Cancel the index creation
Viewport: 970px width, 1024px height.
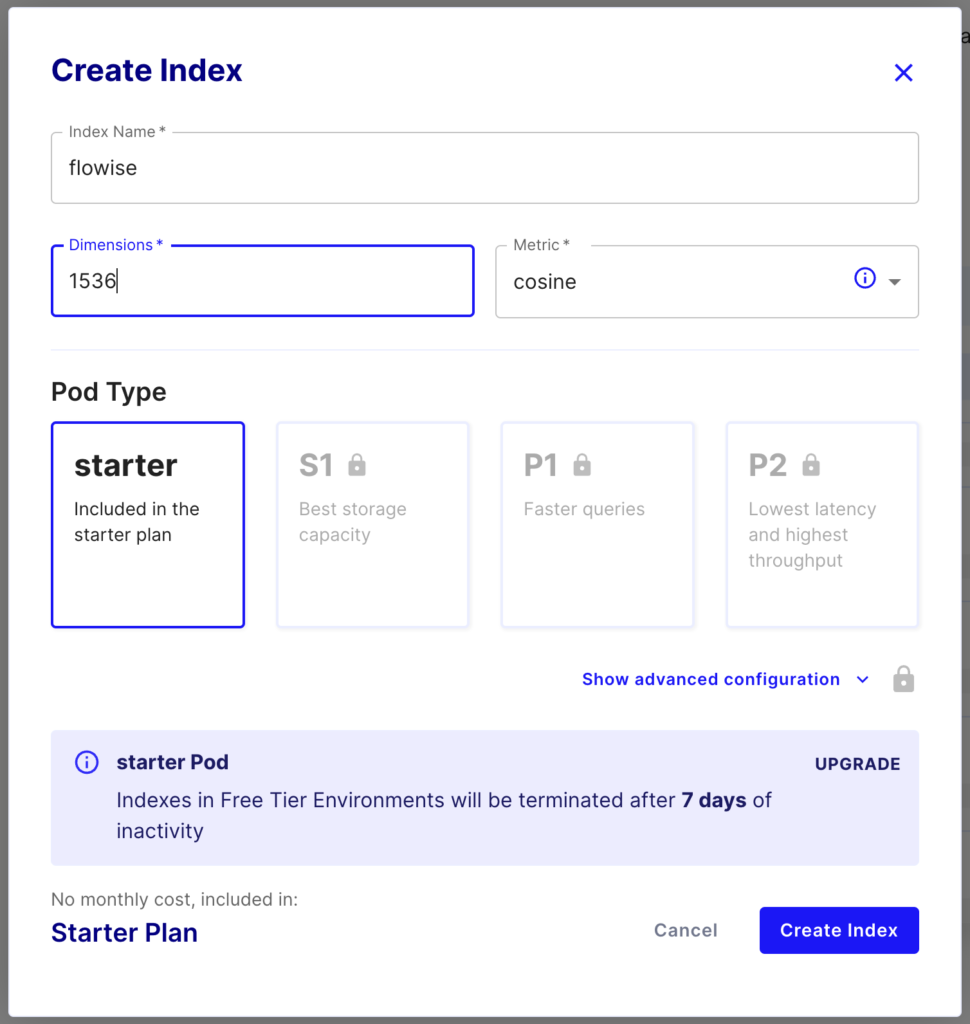tap(685, 930)
